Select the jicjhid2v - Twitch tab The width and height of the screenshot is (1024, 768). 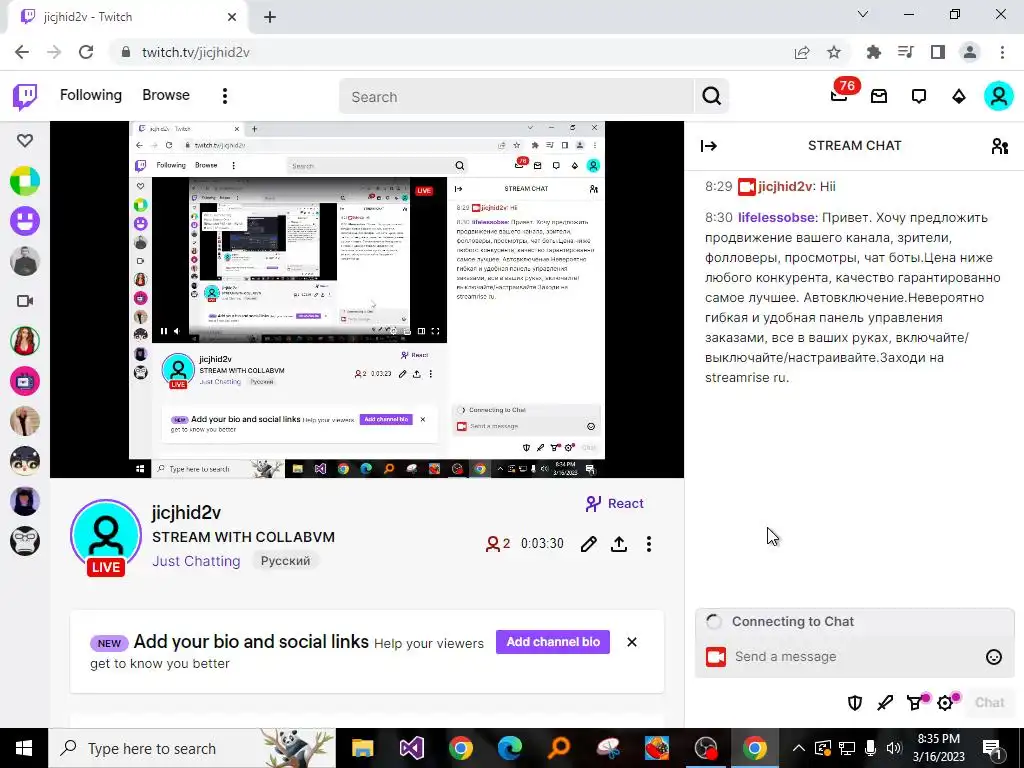pos(128,17)
